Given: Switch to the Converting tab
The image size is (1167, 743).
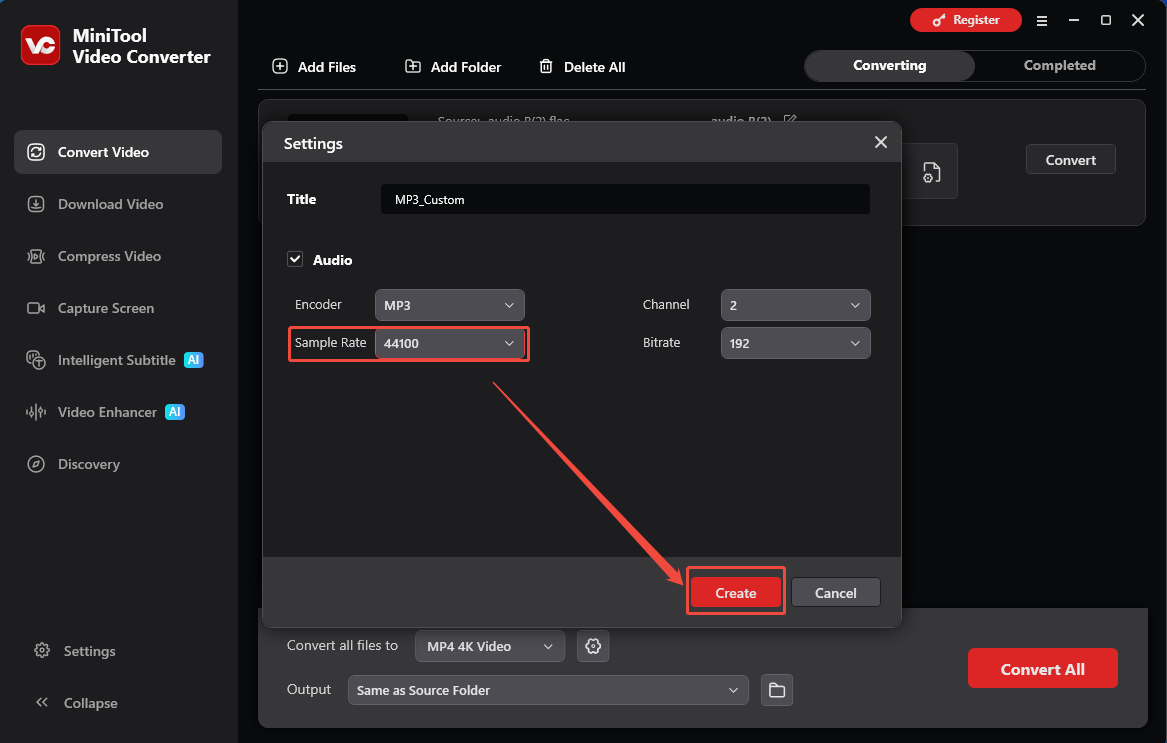Looking at the screenshot, I should tap(889, 66).
